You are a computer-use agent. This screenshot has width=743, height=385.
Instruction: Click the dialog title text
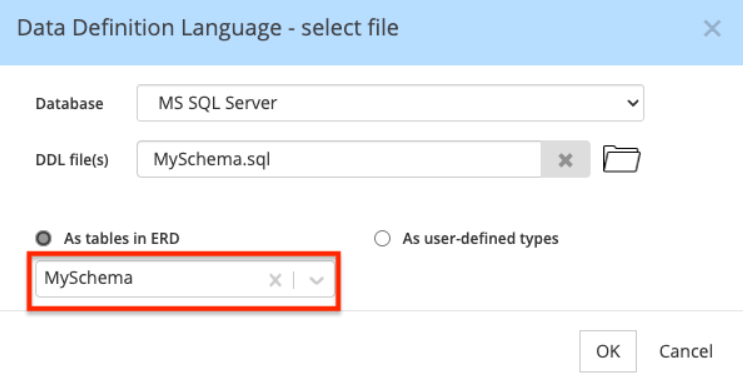coord(208,28)
